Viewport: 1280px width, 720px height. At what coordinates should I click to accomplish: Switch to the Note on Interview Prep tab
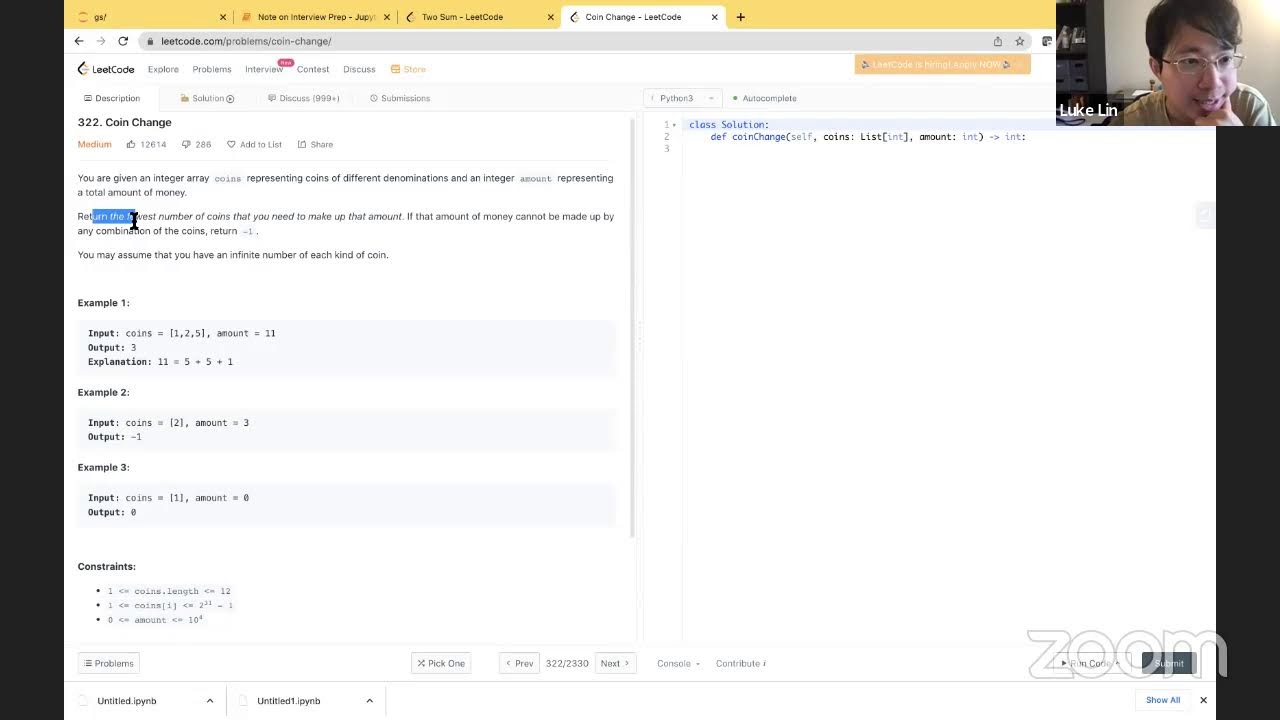point(316,17)
